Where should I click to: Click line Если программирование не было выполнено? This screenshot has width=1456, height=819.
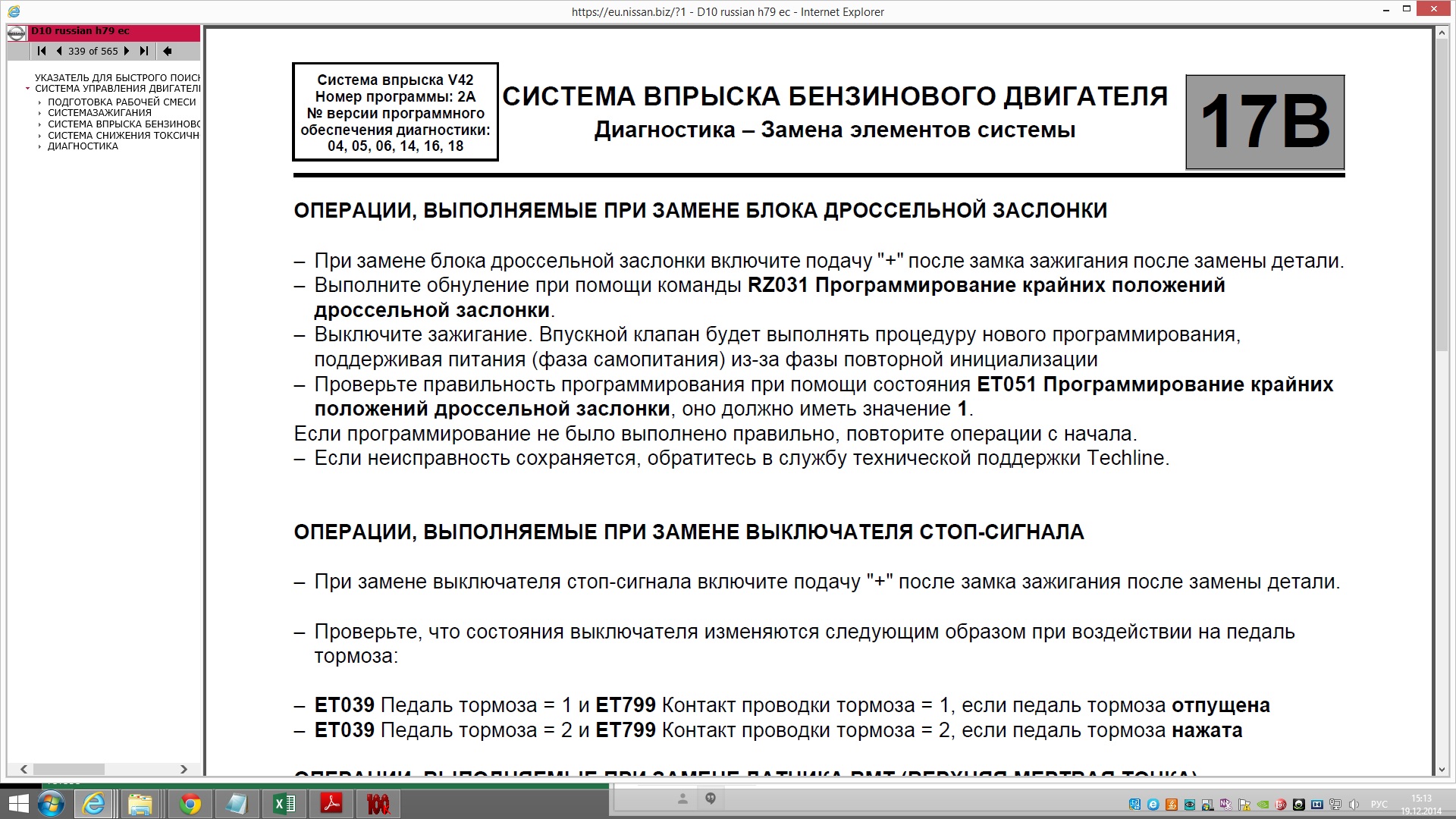point(715,434)
